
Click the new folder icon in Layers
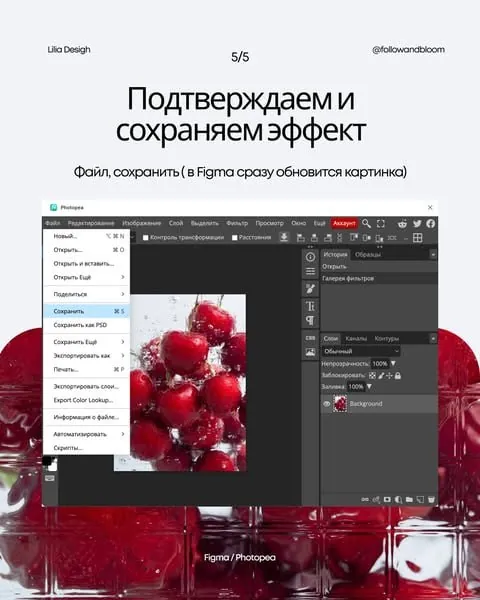click(x=409, y=499)
